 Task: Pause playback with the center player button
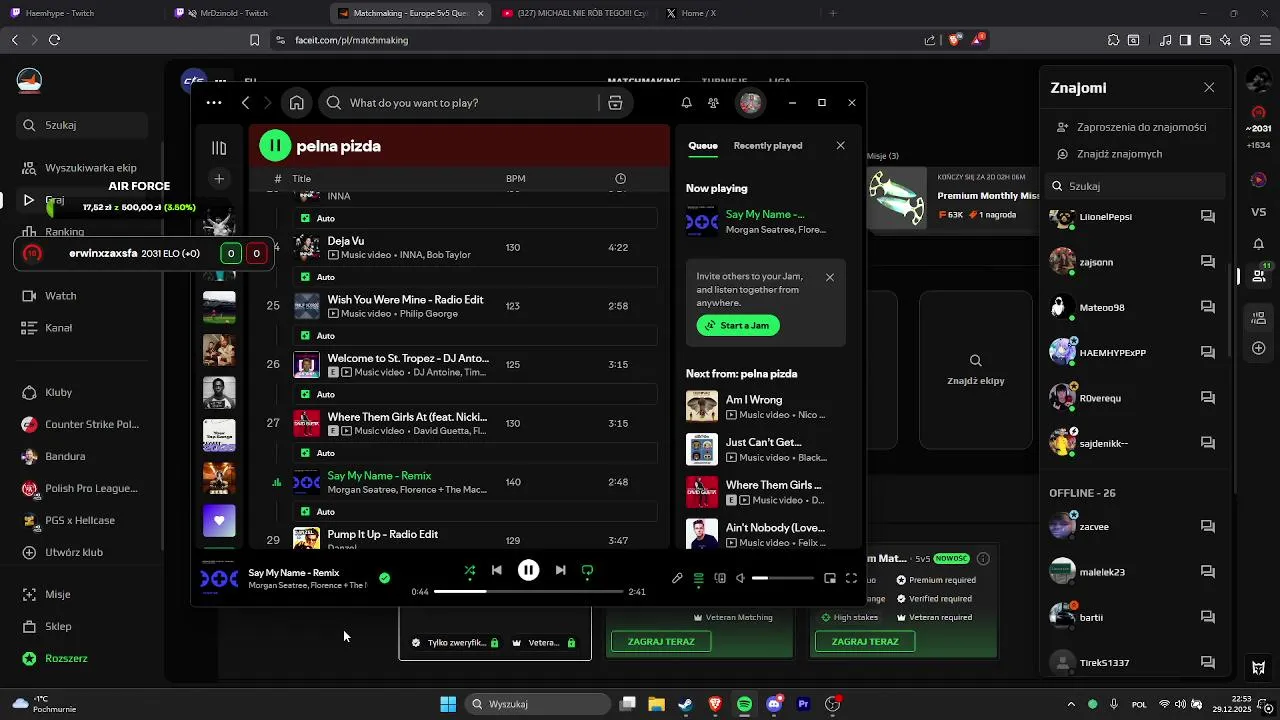(x=528, y=570)
